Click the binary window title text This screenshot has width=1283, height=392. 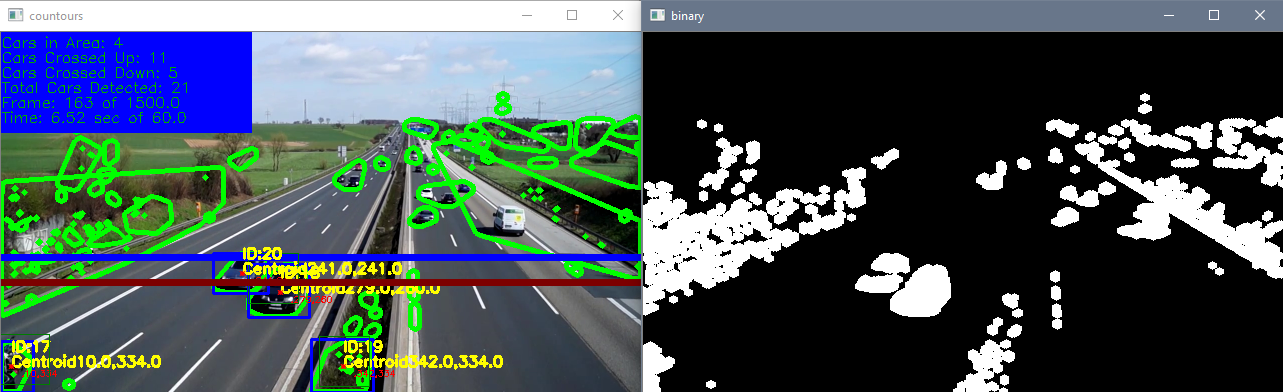tap(690, 17)
